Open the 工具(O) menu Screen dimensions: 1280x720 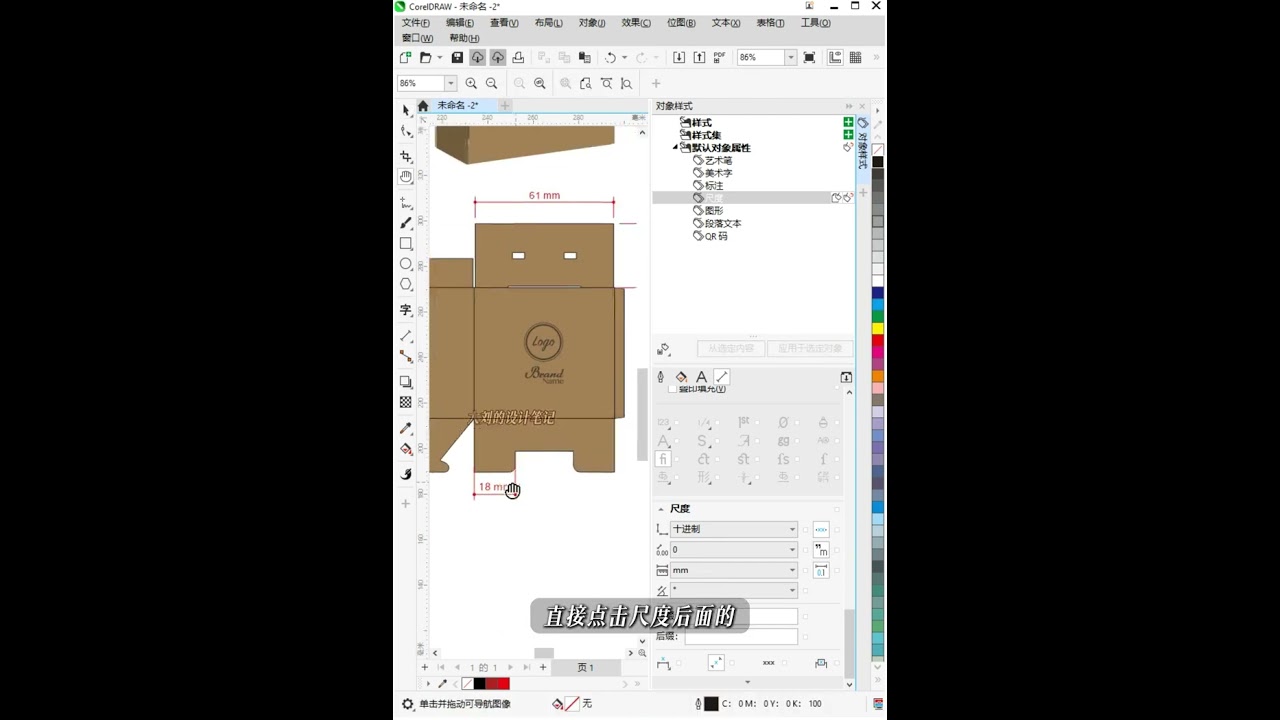815,23
